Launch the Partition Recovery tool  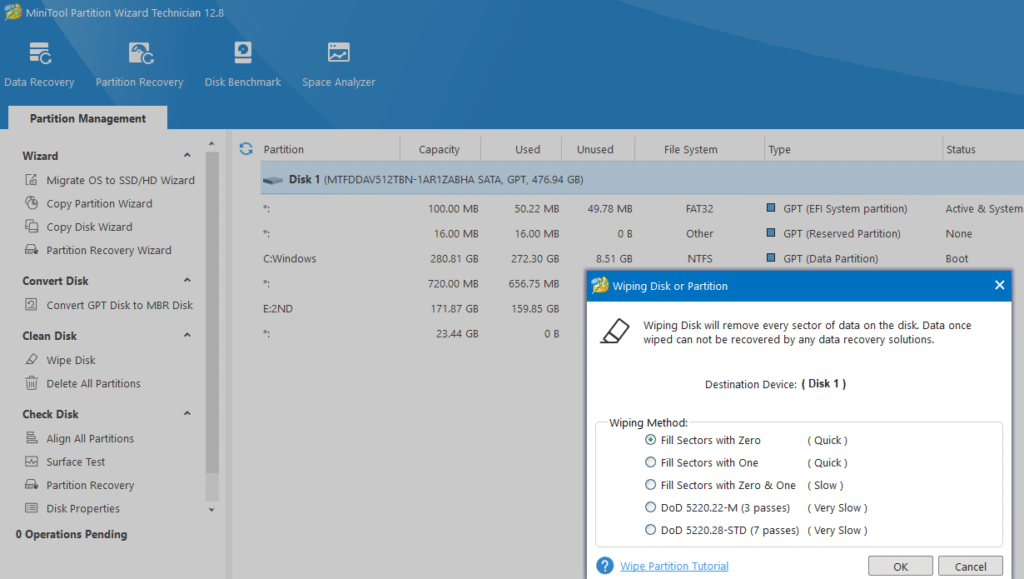(x=139, y=64)
